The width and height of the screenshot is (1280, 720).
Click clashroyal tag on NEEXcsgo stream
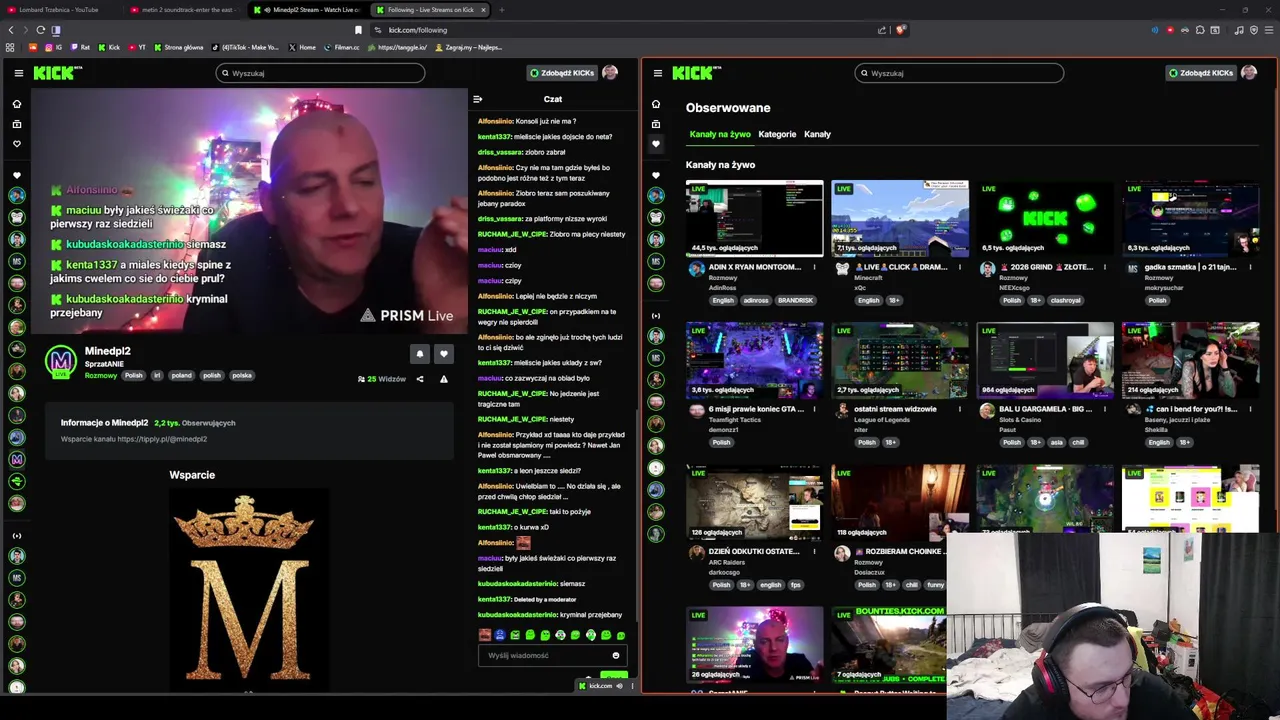(1065, 300)
